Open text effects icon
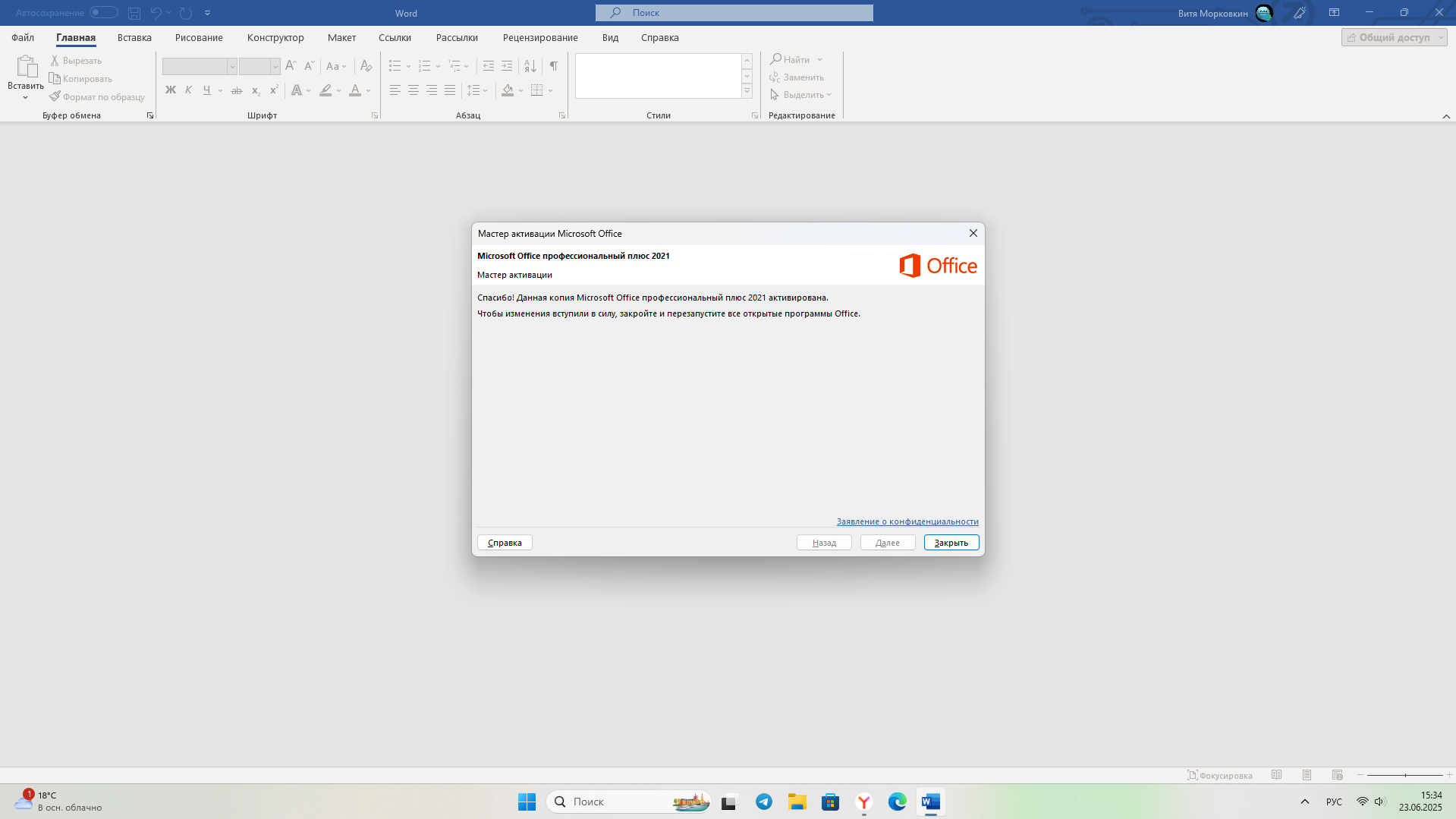Screen dimensions: 1456x819 pos(297,90)
